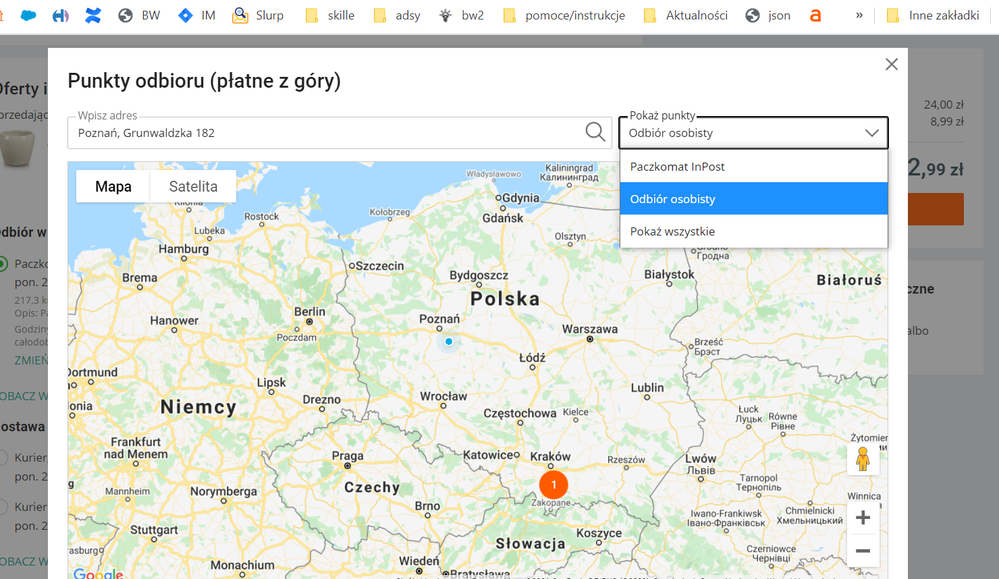Click the Czechy country label on the map
The width and height of the screenshot is (999, 579).
pyautogui.click(x=372, y=487)
